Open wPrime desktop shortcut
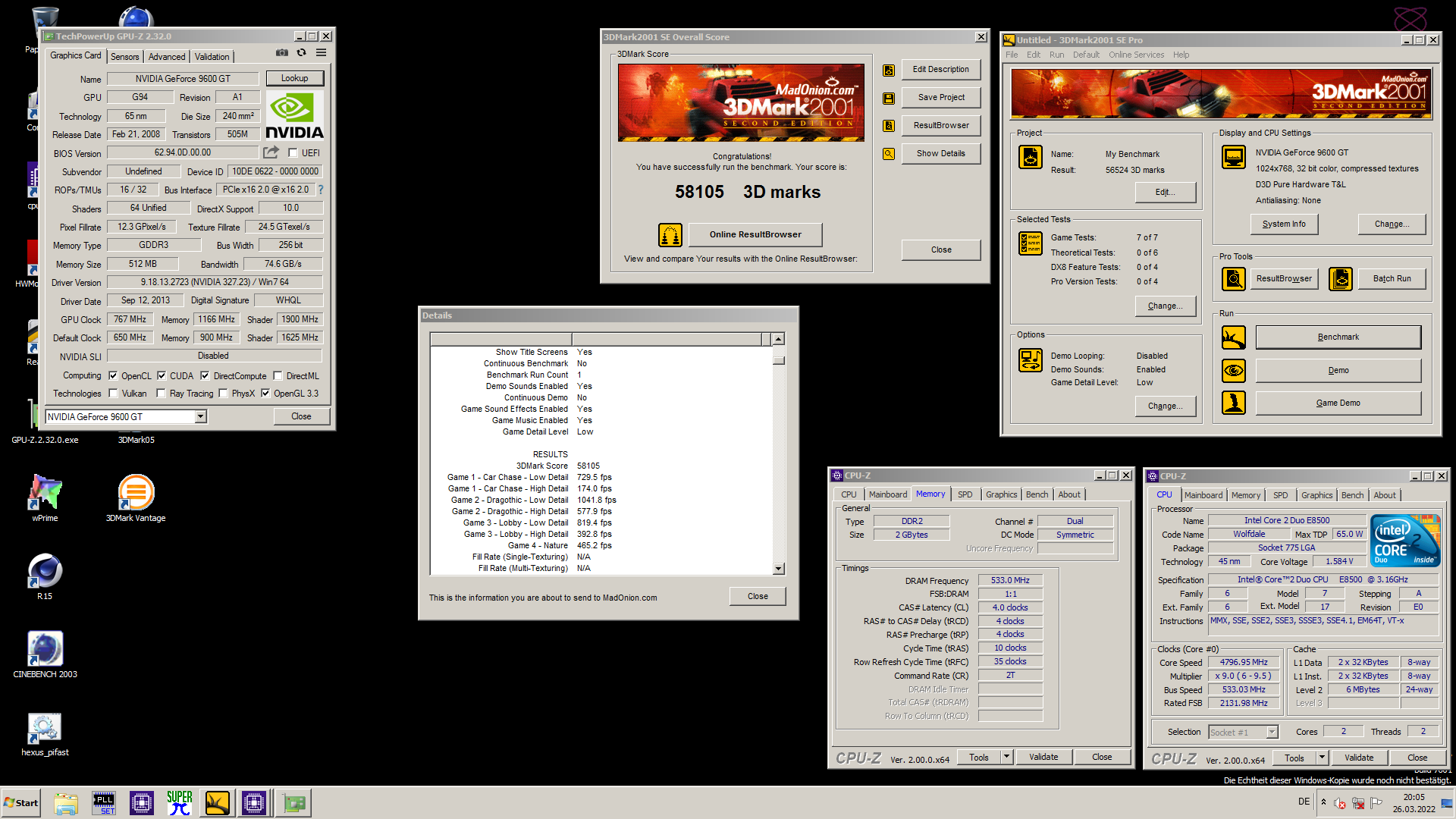Image resolution: width=1456 pixels, height=819 pixels. [x=45, y=497]
